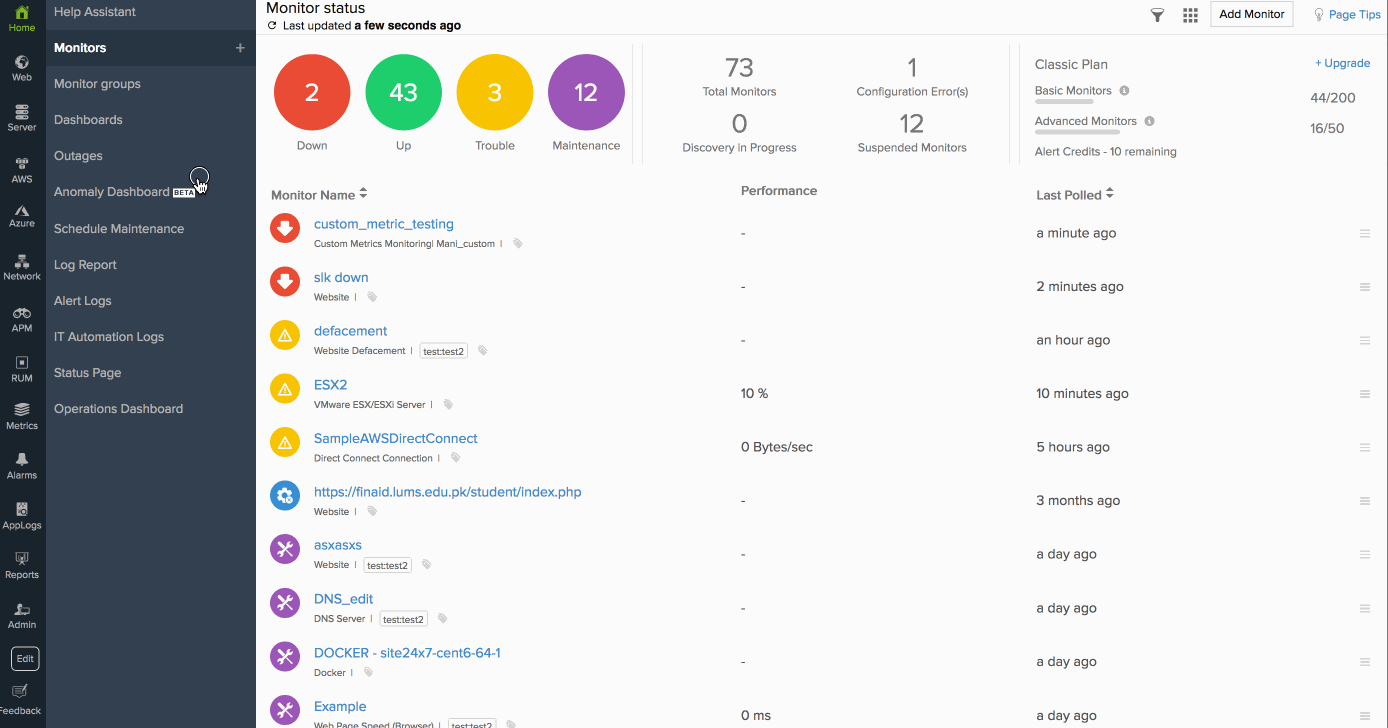Image resolution: width=1388 pixels, height=728 pixels.
Task: Click the Alarms icon in the sidebar
Action: [x=21, y=463]
